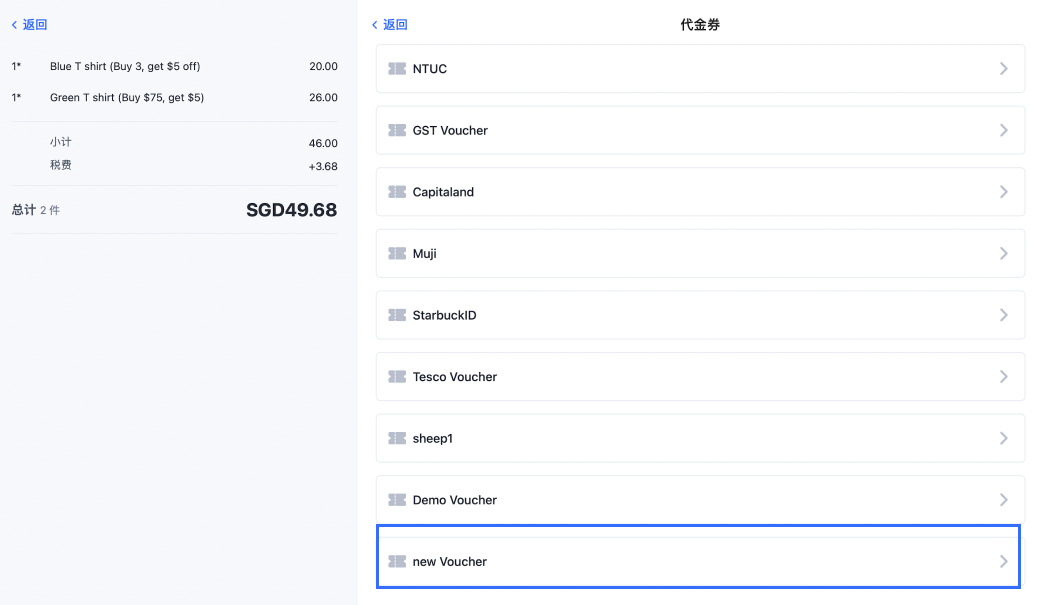The image size is (1038, 605).
Task: Click the 26.00 item price
Action: click(x=323, y=97)
